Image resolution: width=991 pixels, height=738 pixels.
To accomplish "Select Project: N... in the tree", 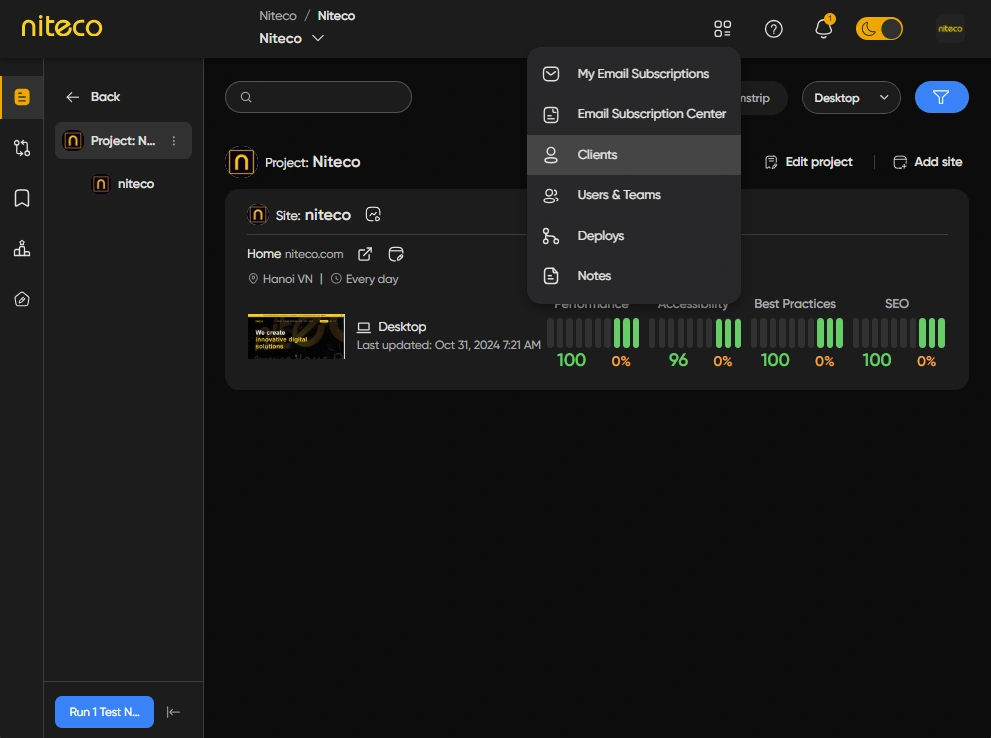I will pos(123,141).
